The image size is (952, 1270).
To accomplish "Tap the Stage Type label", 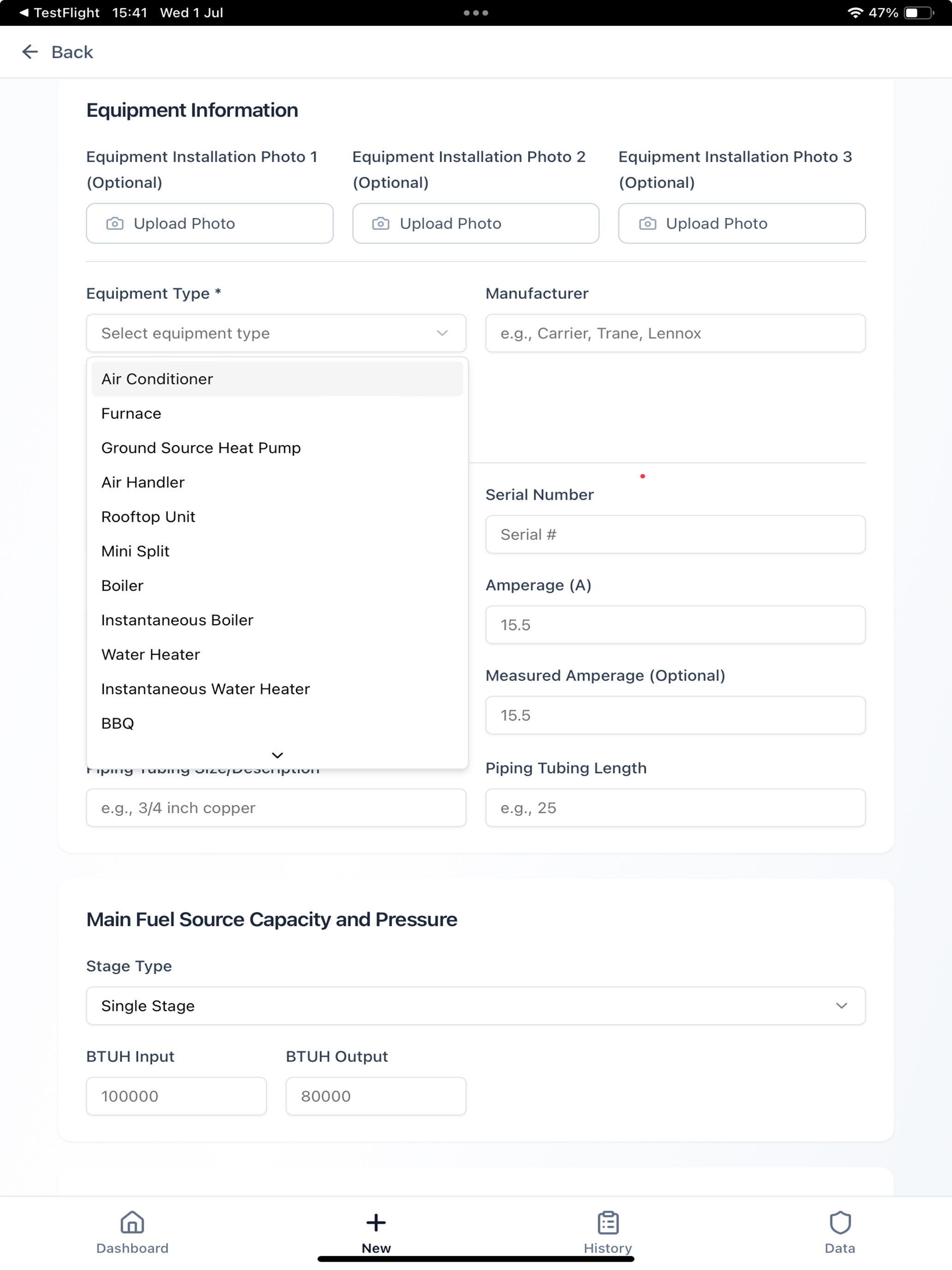I will pos(129,966).
